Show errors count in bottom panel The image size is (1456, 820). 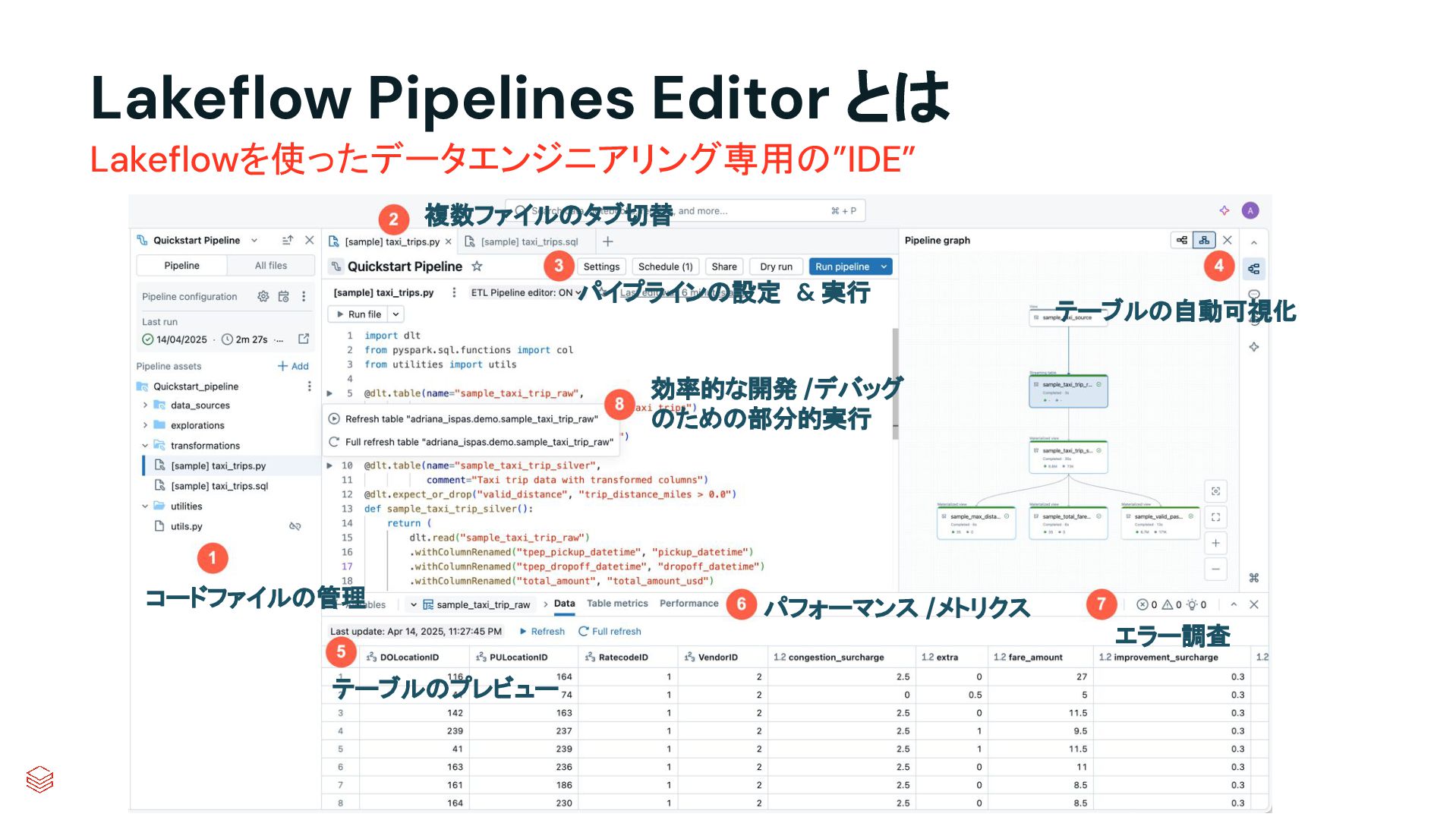1146,605
